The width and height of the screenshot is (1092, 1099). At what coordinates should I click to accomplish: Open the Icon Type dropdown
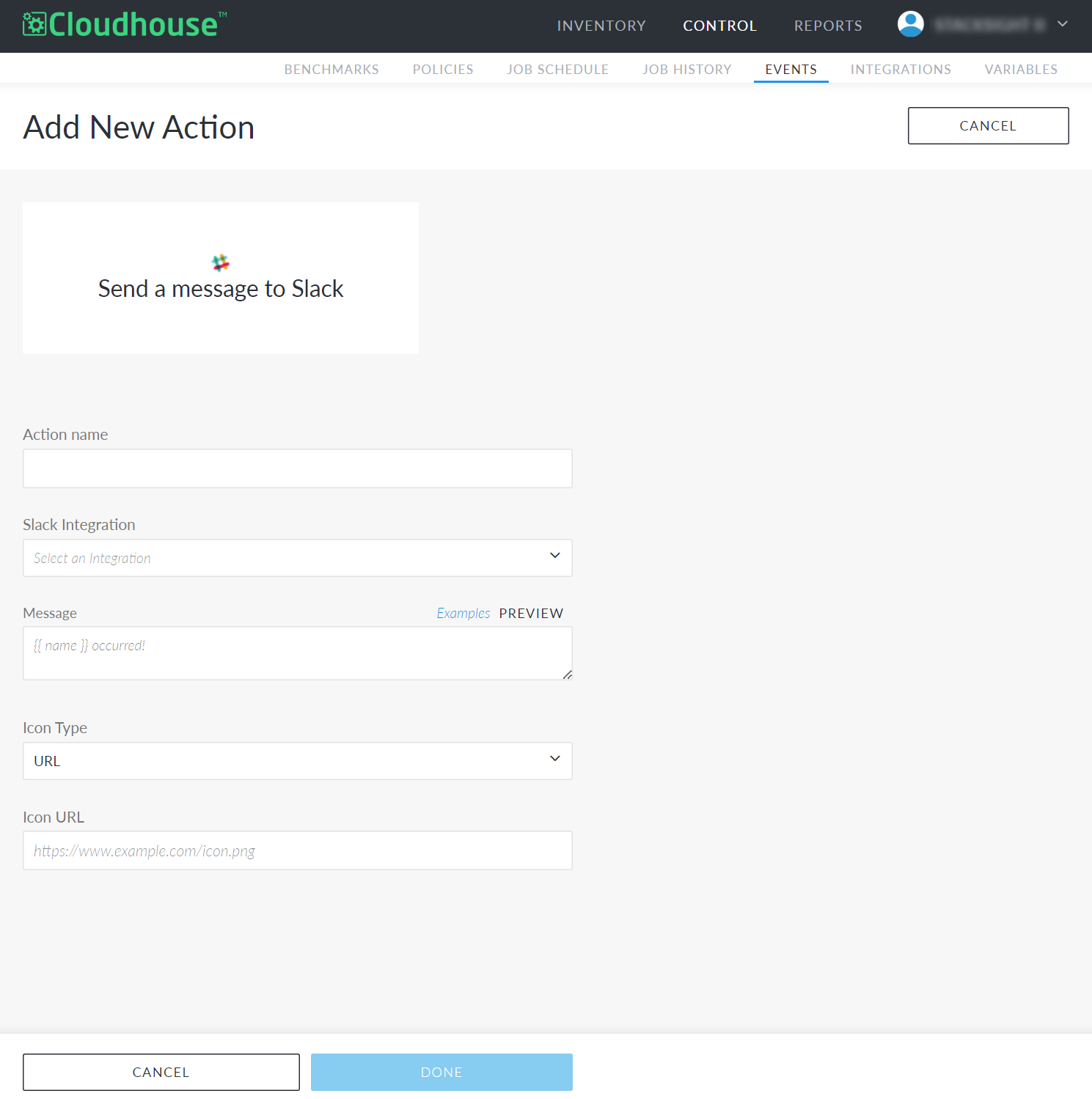[x=298, y=761]
